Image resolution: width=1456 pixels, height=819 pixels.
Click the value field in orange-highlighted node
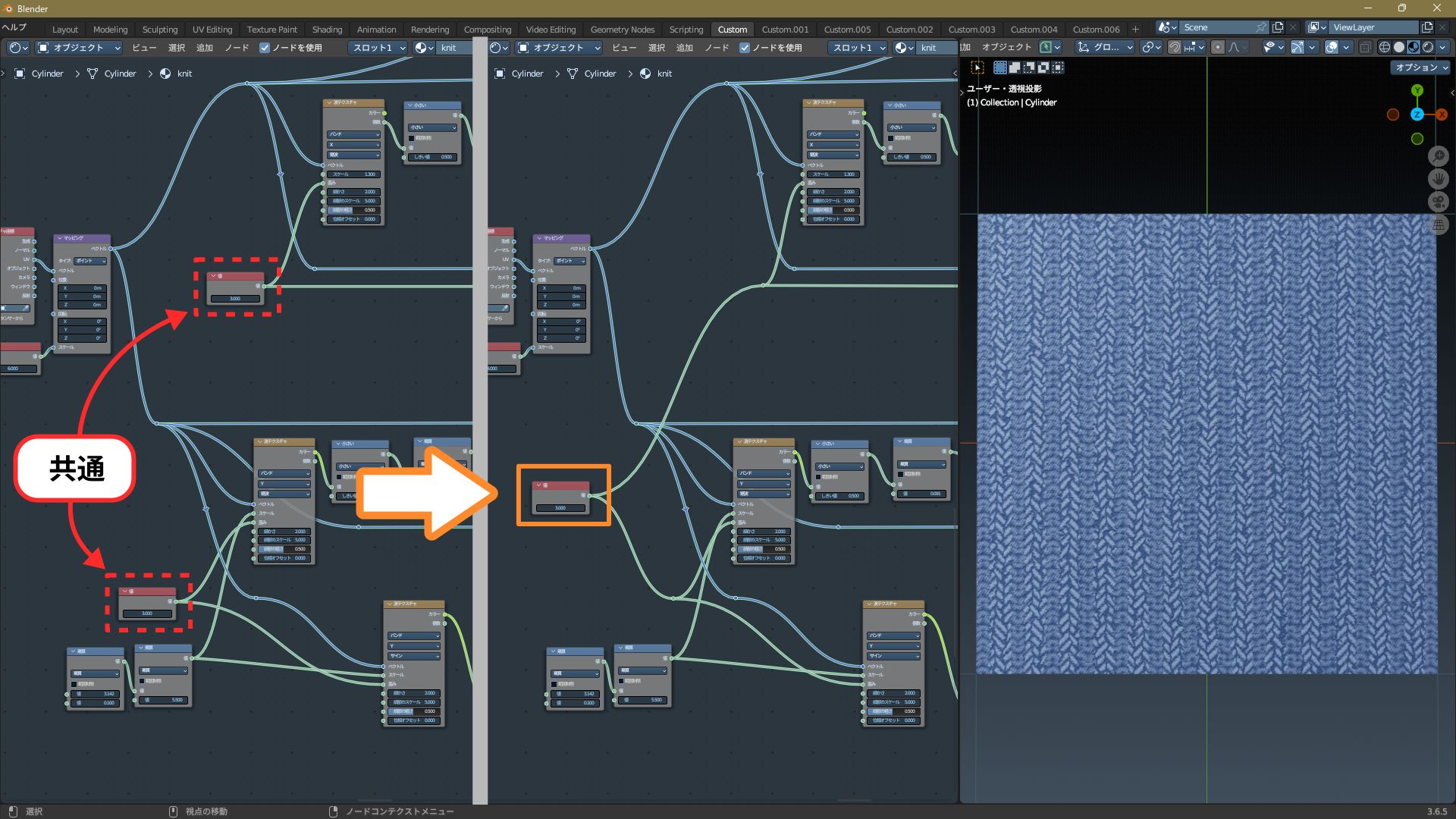pos(560,508)
